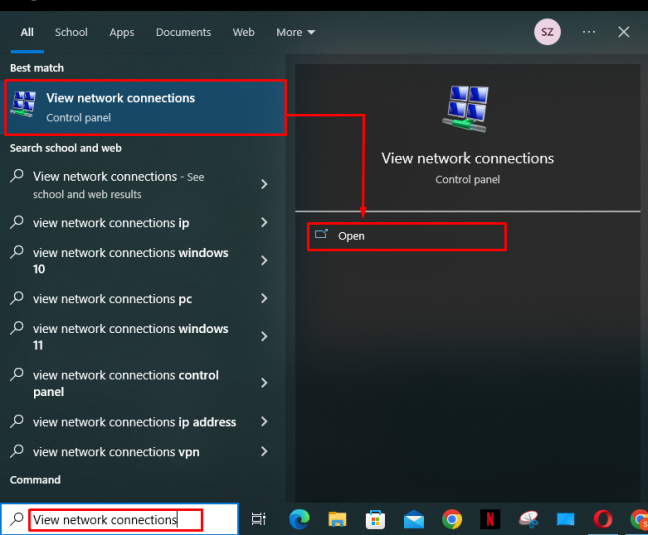Expand arrow for 'view network connections windows 11'
The height and width of the screenshot is (535, 648).
tap(264, 336)
